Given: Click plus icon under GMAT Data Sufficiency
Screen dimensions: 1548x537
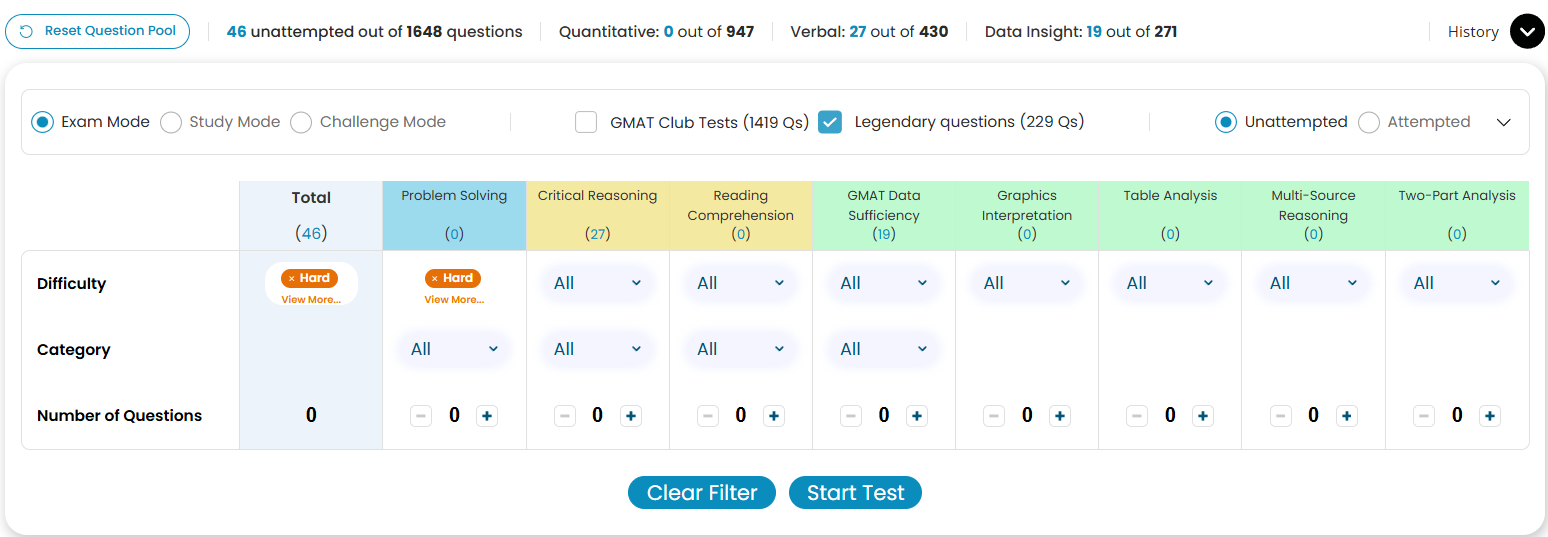Looking at the screenshot, I should [x=917, y=416].
